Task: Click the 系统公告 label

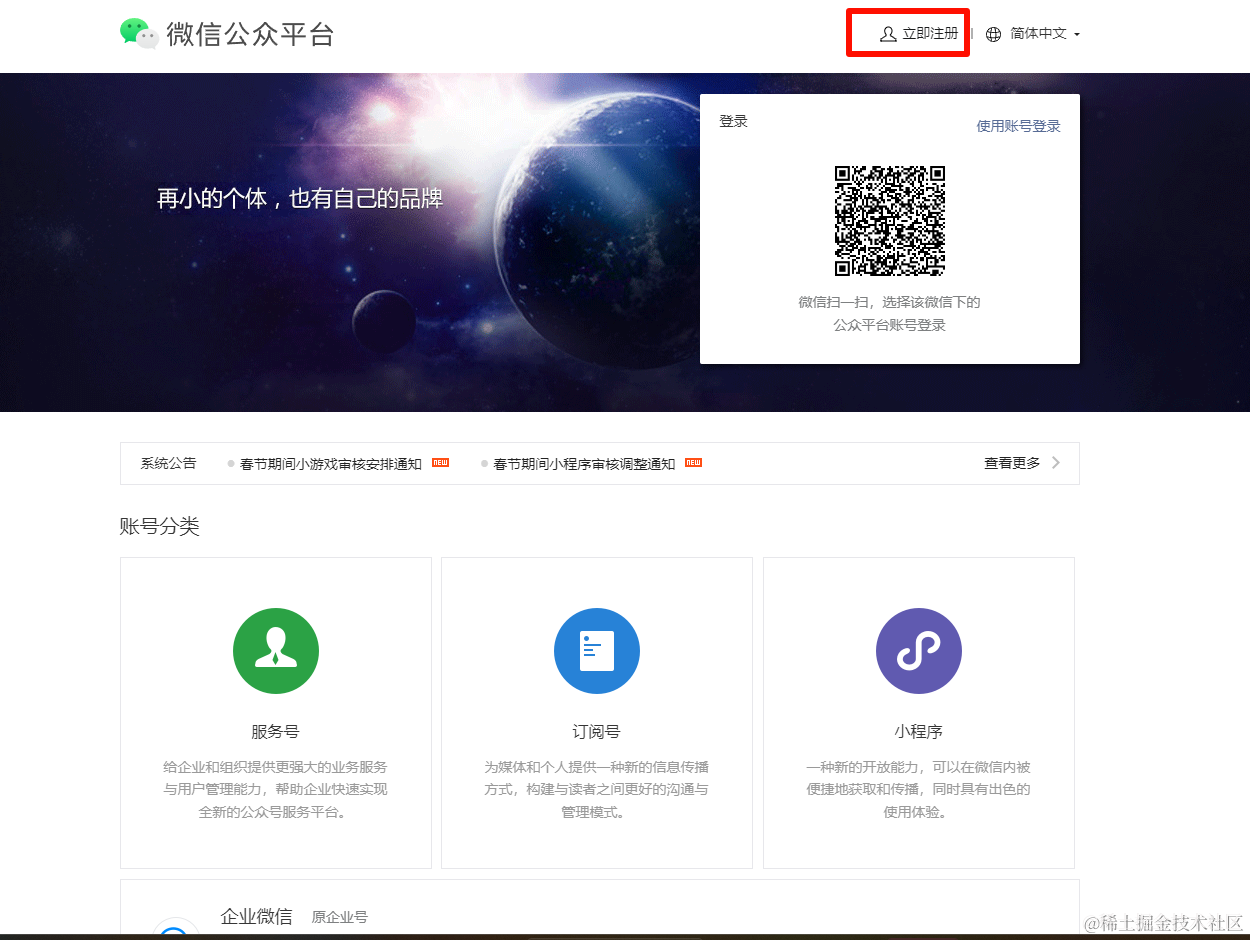Action: tap(169, 464)
